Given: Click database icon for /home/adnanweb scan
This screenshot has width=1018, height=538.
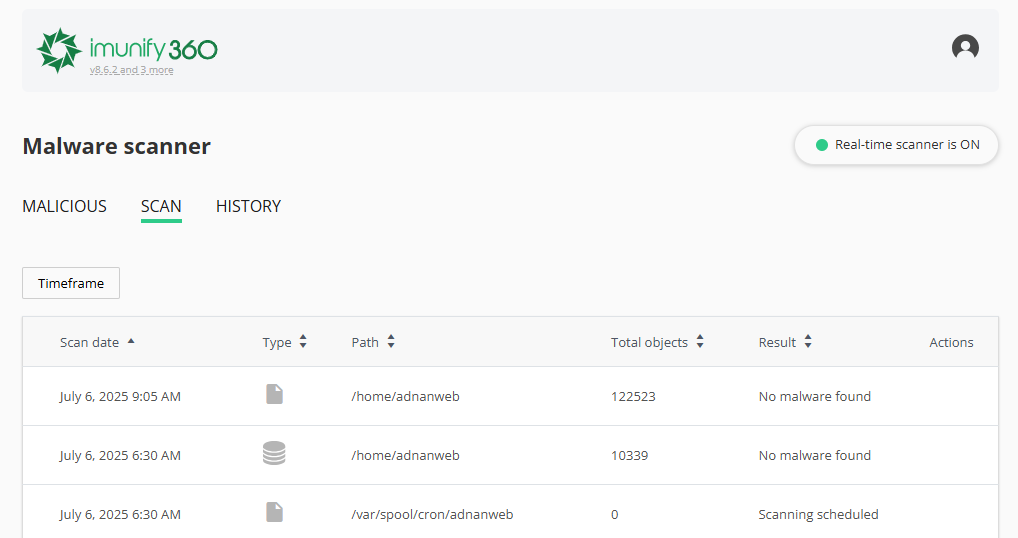Looking at the screenshot, I should [x=274, y=454].
